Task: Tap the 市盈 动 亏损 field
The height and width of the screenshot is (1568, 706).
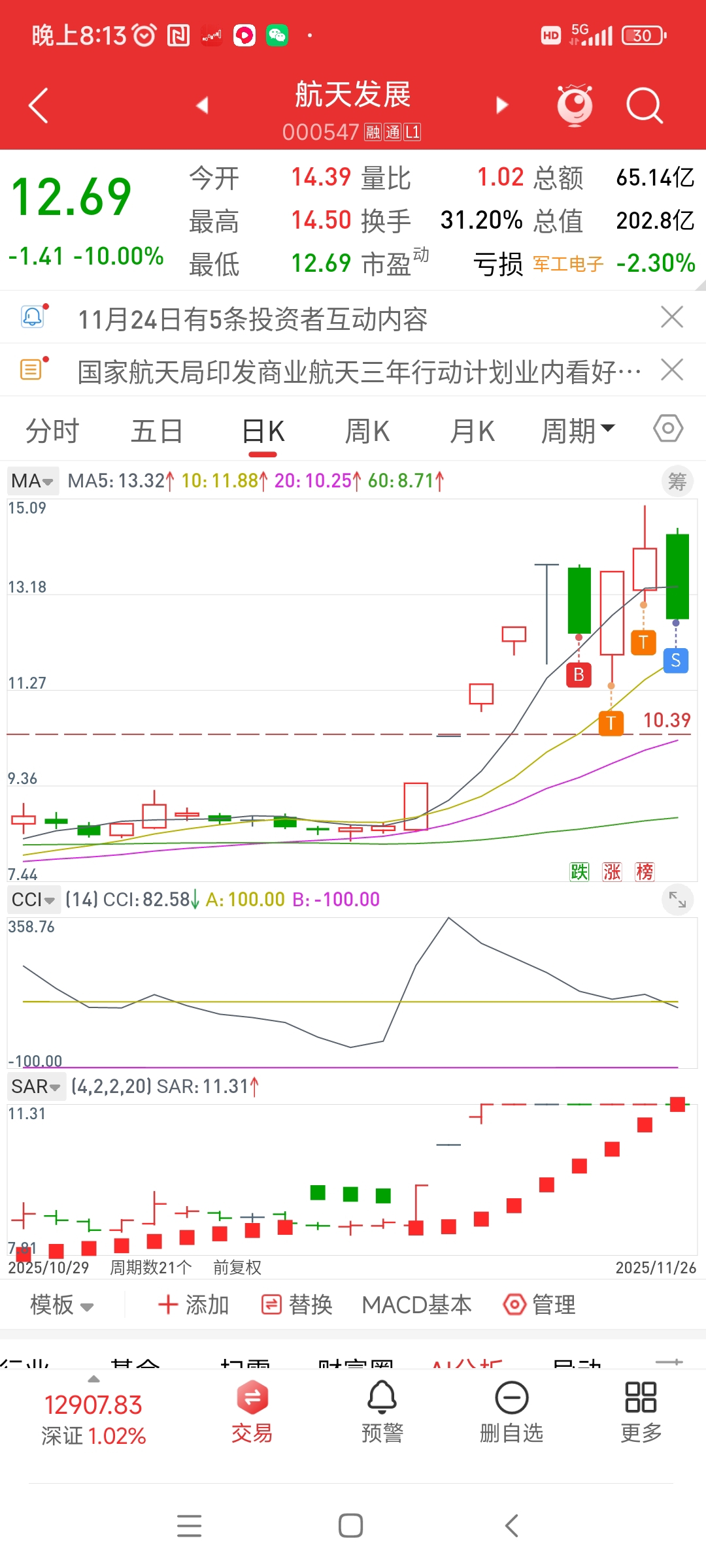Action: click(x=443, y=264)
